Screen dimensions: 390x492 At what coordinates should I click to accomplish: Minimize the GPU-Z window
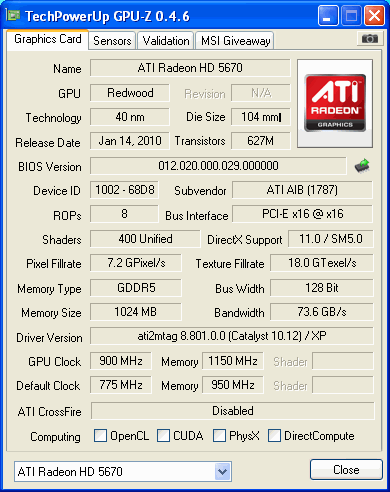[x=328, y=15]
